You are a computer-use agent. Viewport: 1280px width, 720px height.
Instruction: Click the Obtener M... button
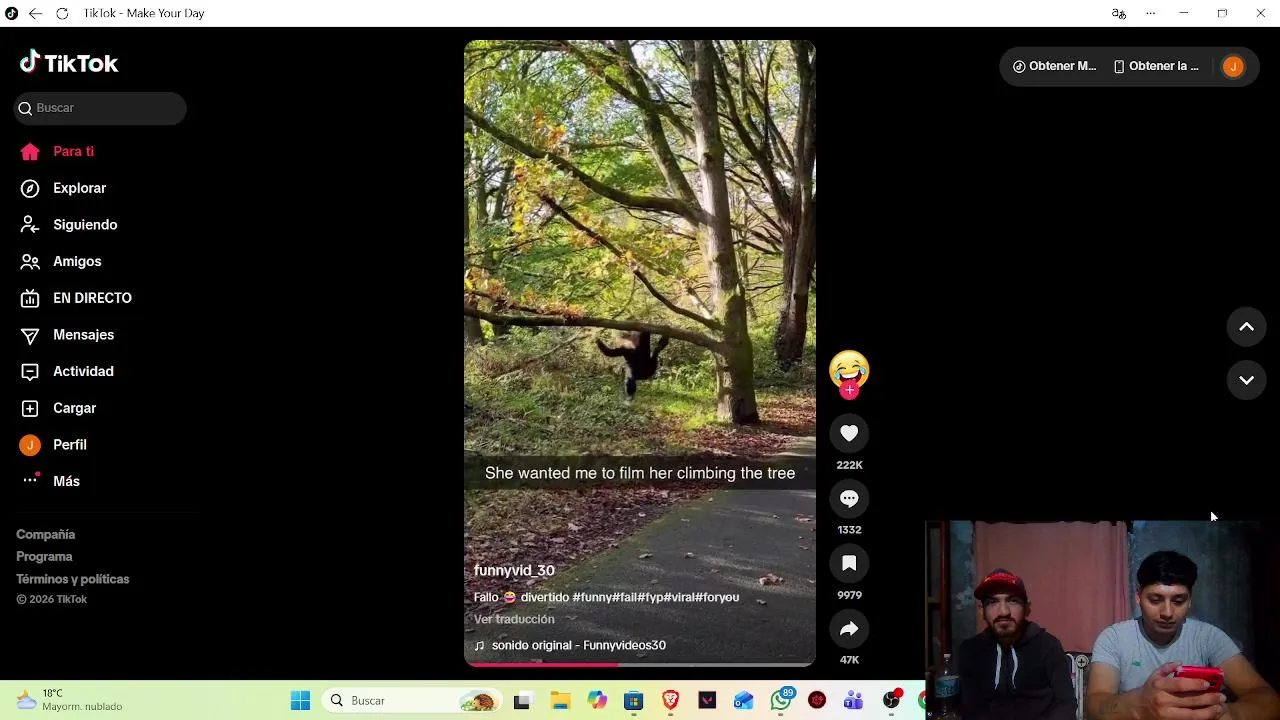click(1055, 66)
